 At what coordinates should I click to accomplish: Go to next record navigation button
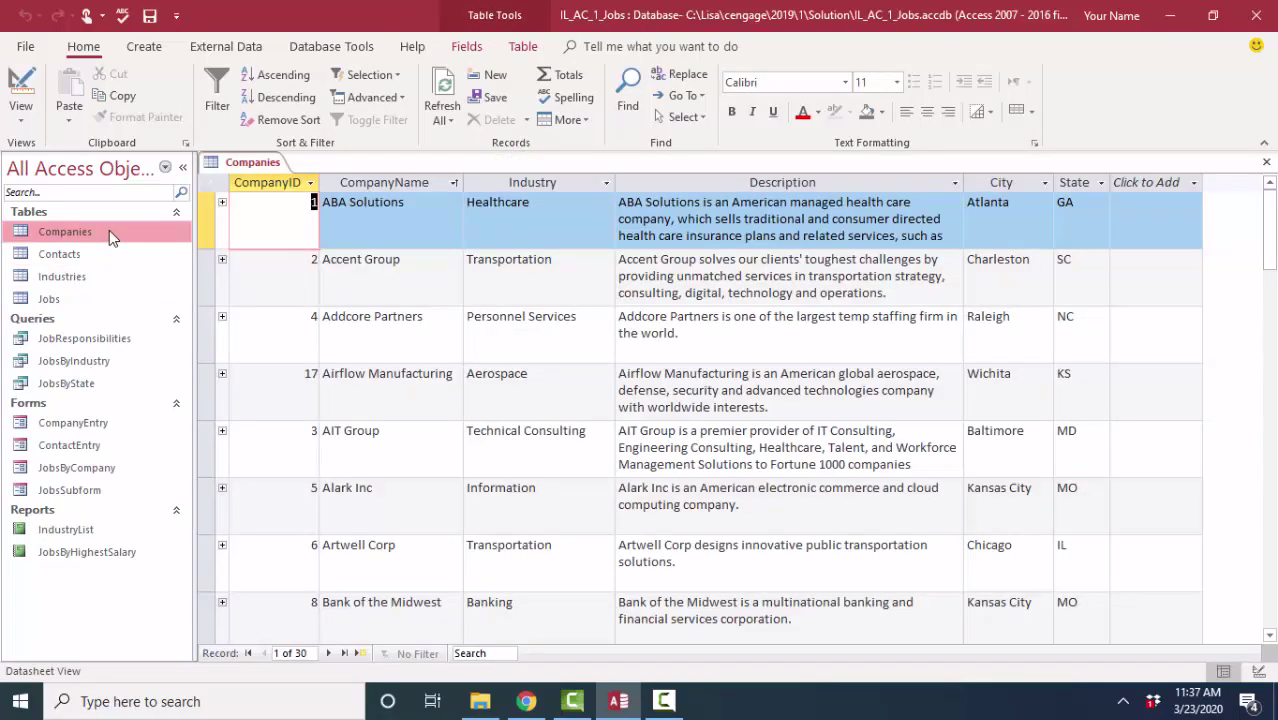[328, 653]
